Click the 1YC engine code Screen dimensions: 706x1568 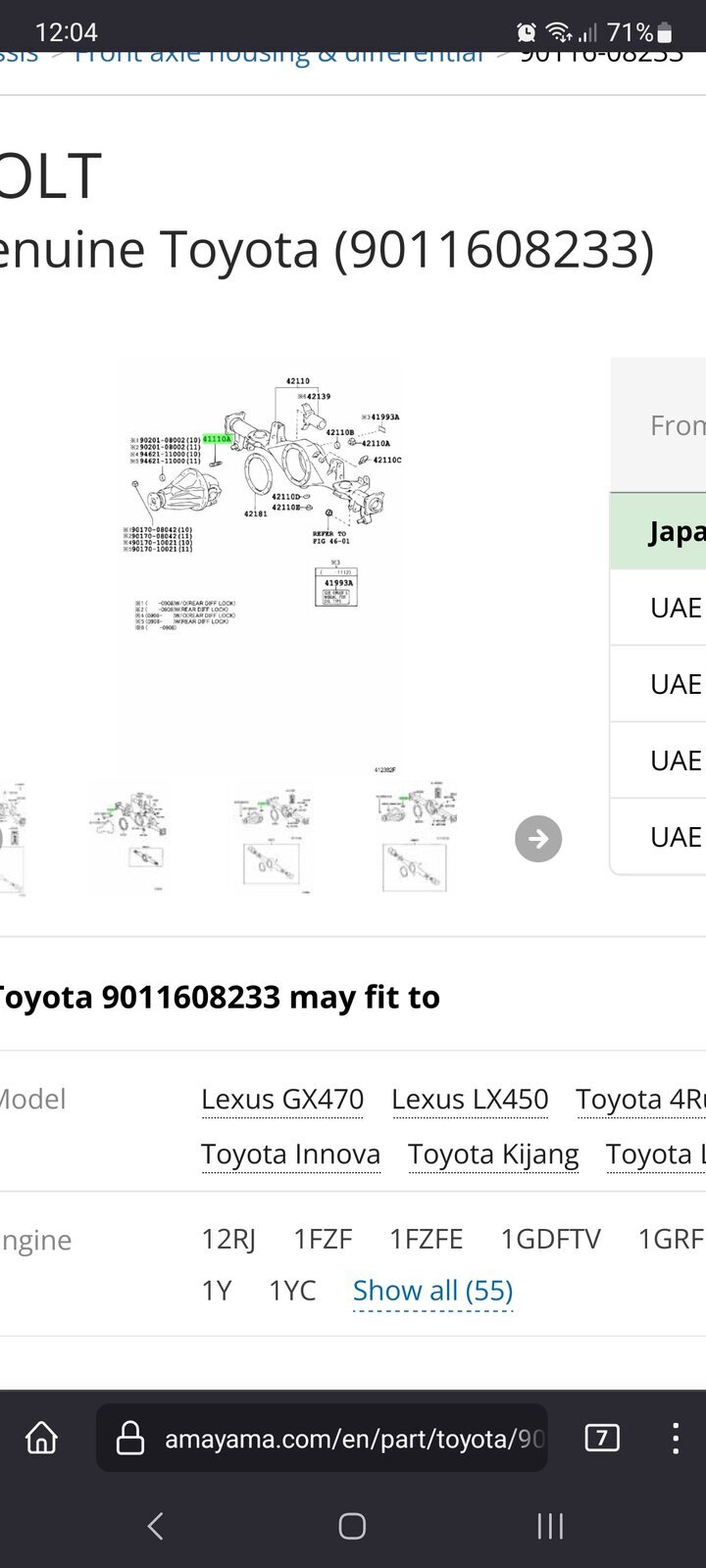click(x=292, y=1291)
